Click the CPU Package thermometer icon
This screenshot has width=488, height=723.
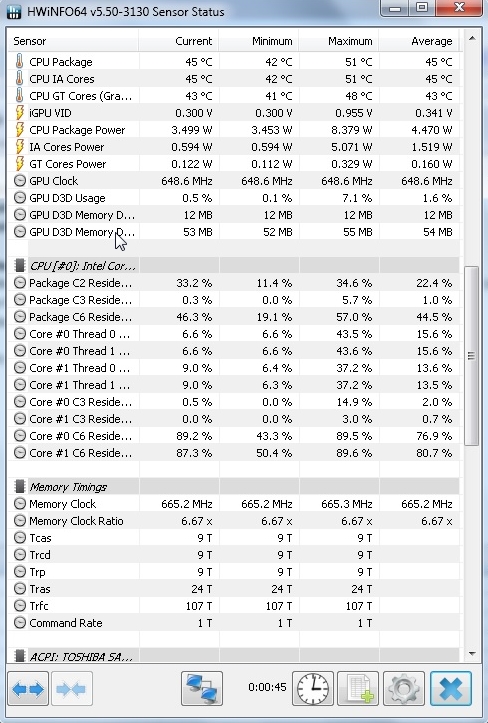coord(19,62)
